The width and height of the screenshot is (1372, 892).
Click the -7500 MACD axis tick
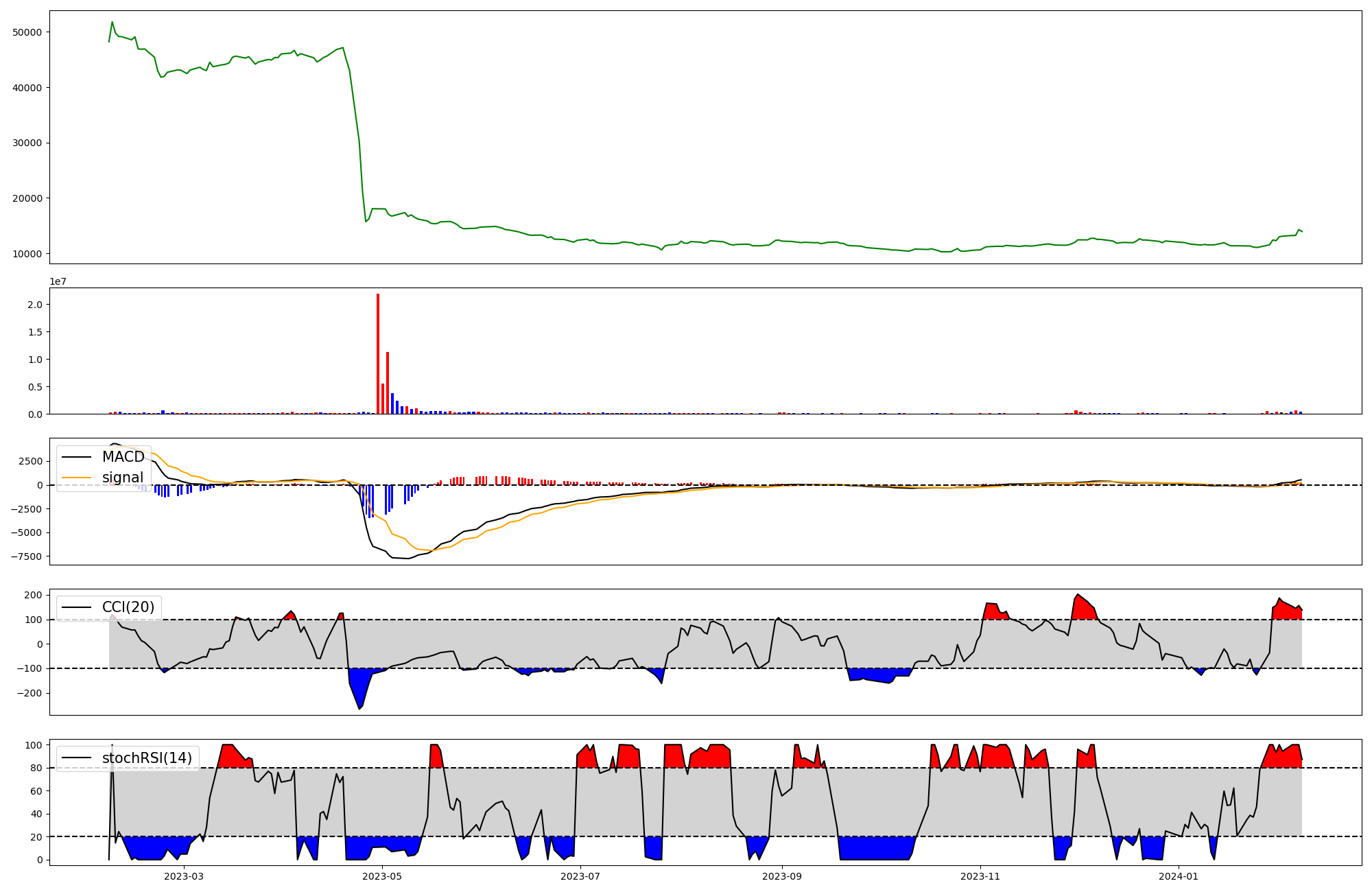click(25, 556)
